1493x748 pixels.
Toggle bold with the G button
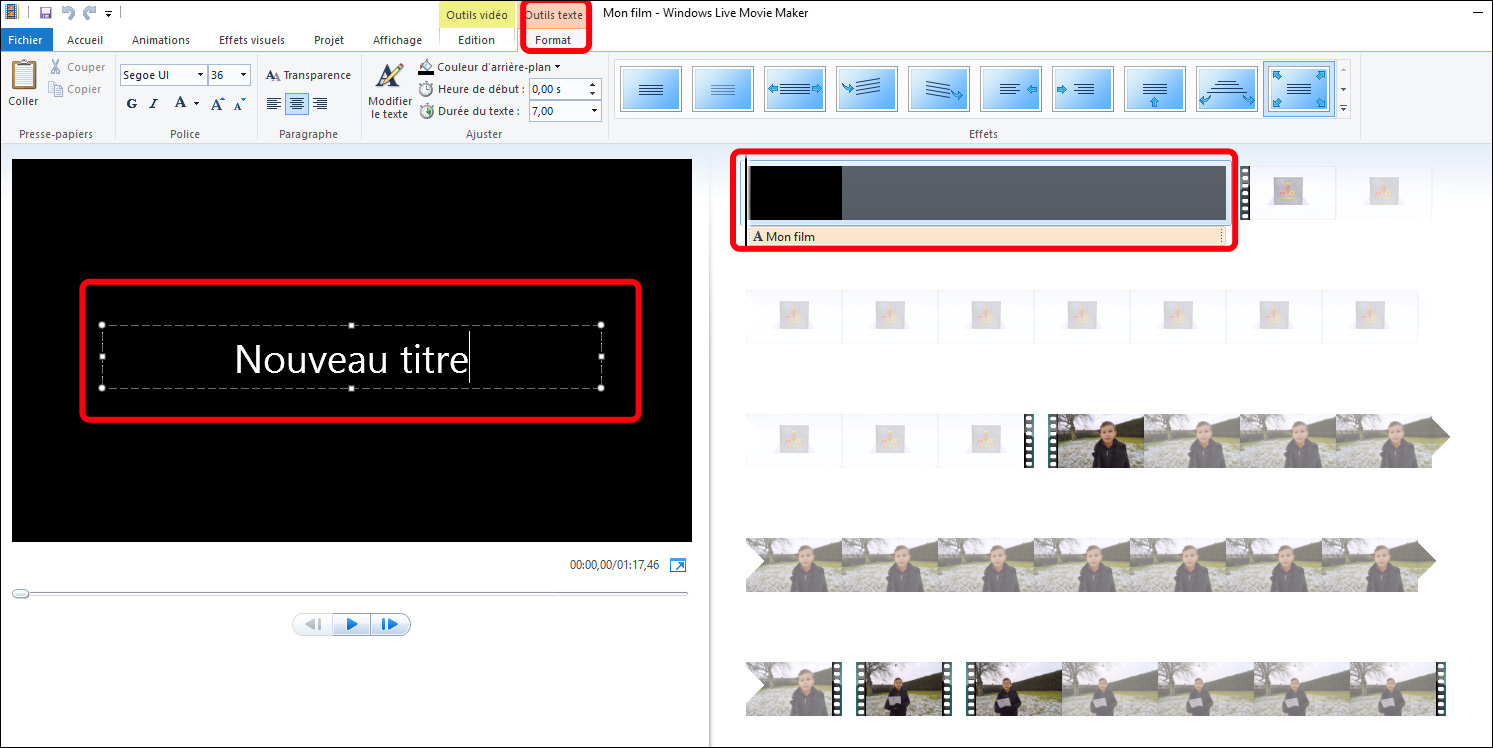(131, 103)
